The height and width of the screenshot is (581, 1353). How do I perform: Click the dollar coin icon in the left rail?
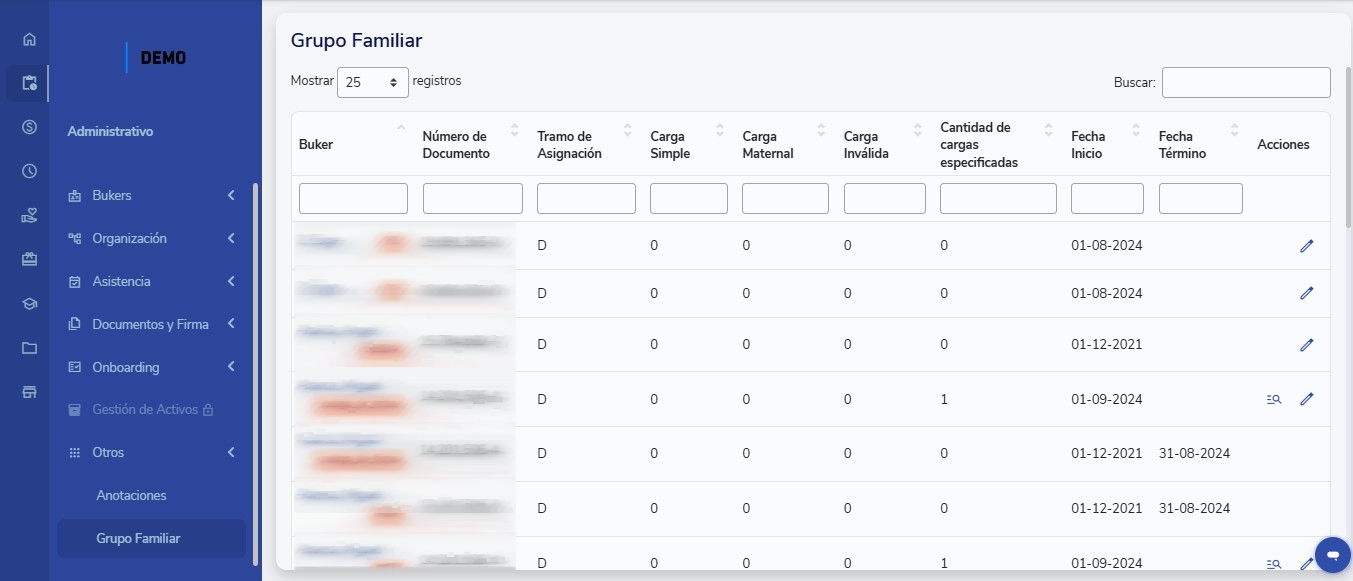pyautogui.click(x=29, y=127)
